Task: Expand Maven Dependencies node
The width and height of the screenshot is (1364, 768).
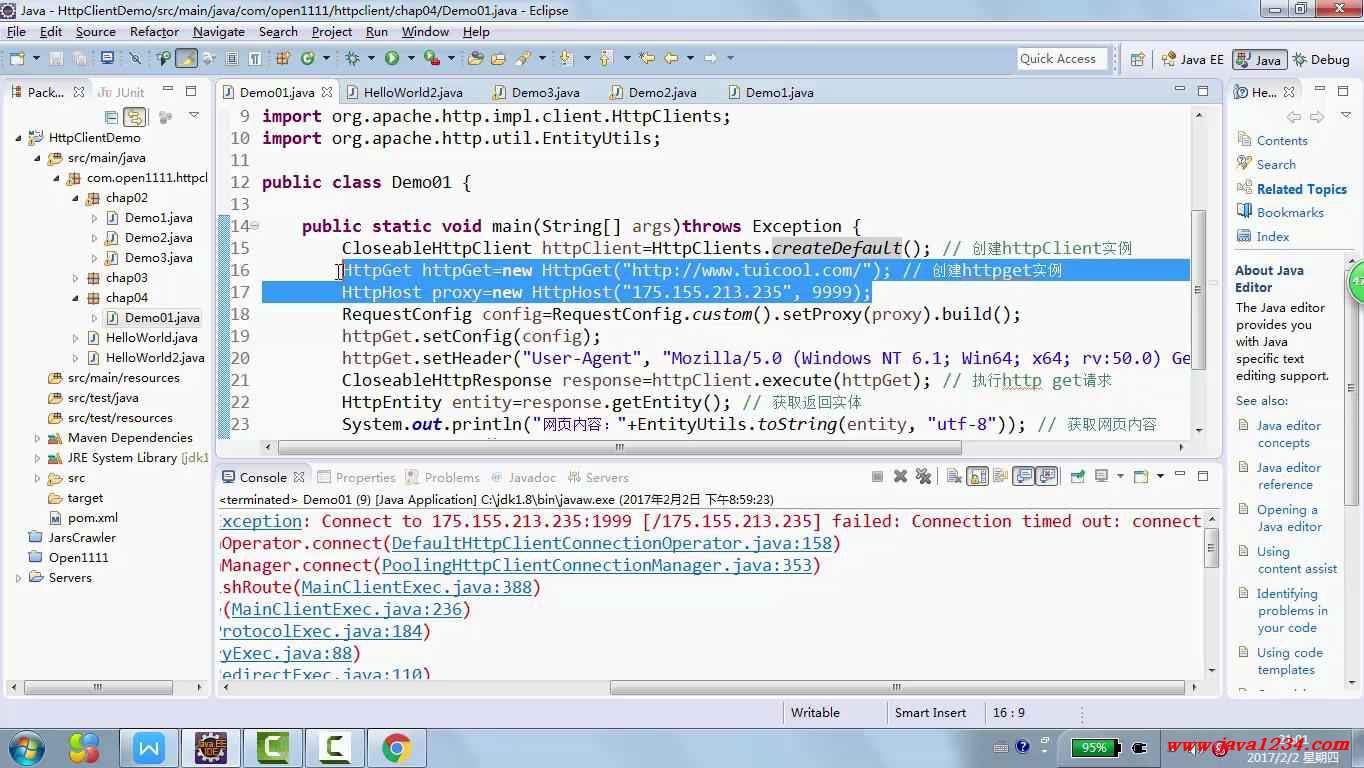Action: click(38, 438)
